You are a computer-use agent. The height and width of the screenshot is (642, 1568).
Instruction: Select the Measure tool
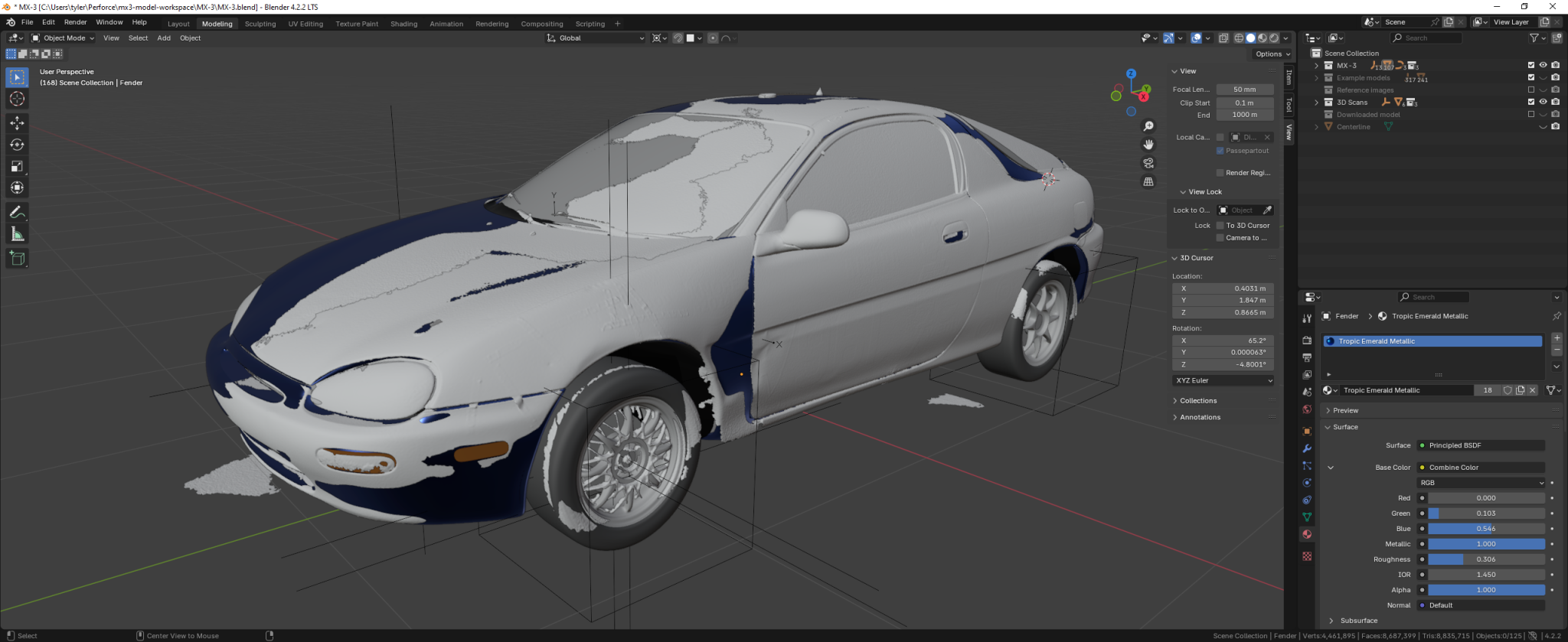17,234
